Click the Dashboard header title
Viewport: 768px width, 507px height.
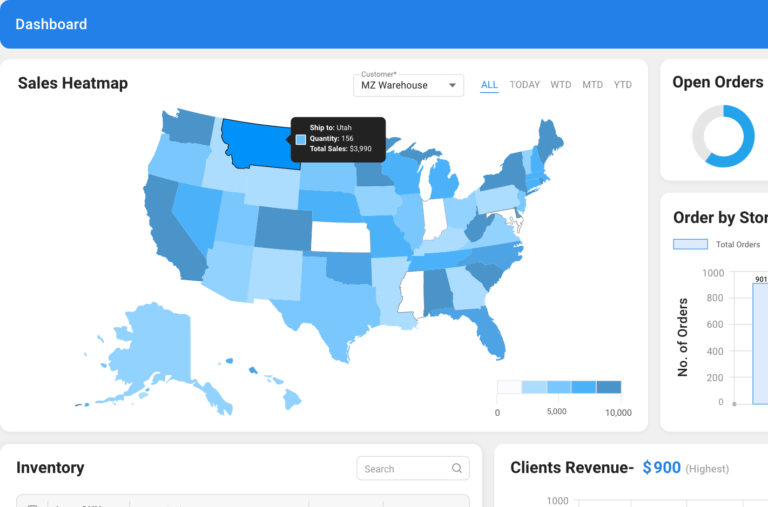pos(51,24)
